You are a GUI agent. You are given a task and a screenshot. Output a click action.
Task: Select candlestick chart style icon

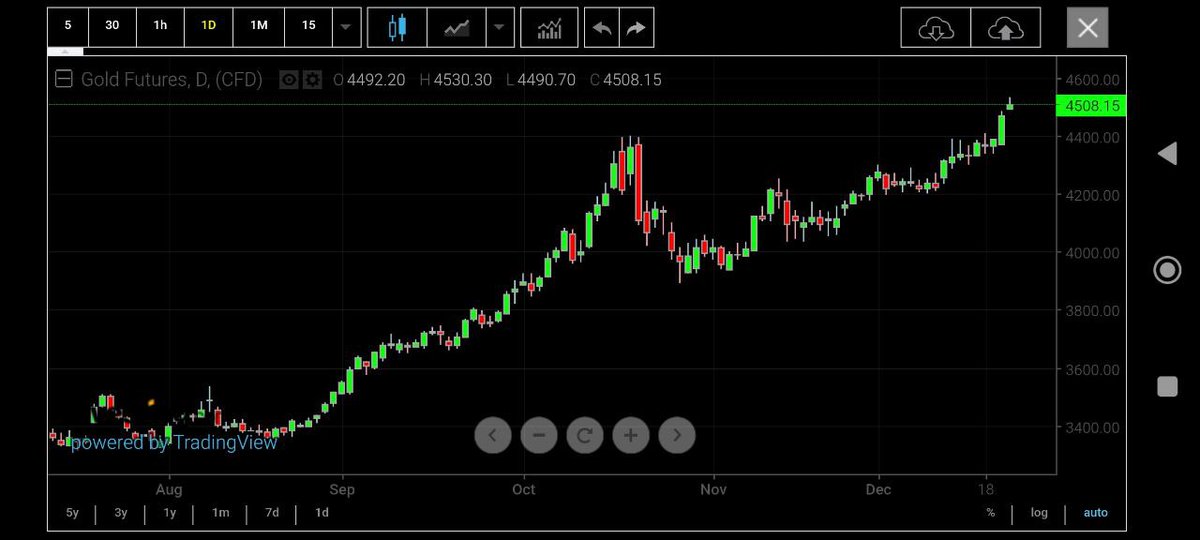tap(398, 28)
